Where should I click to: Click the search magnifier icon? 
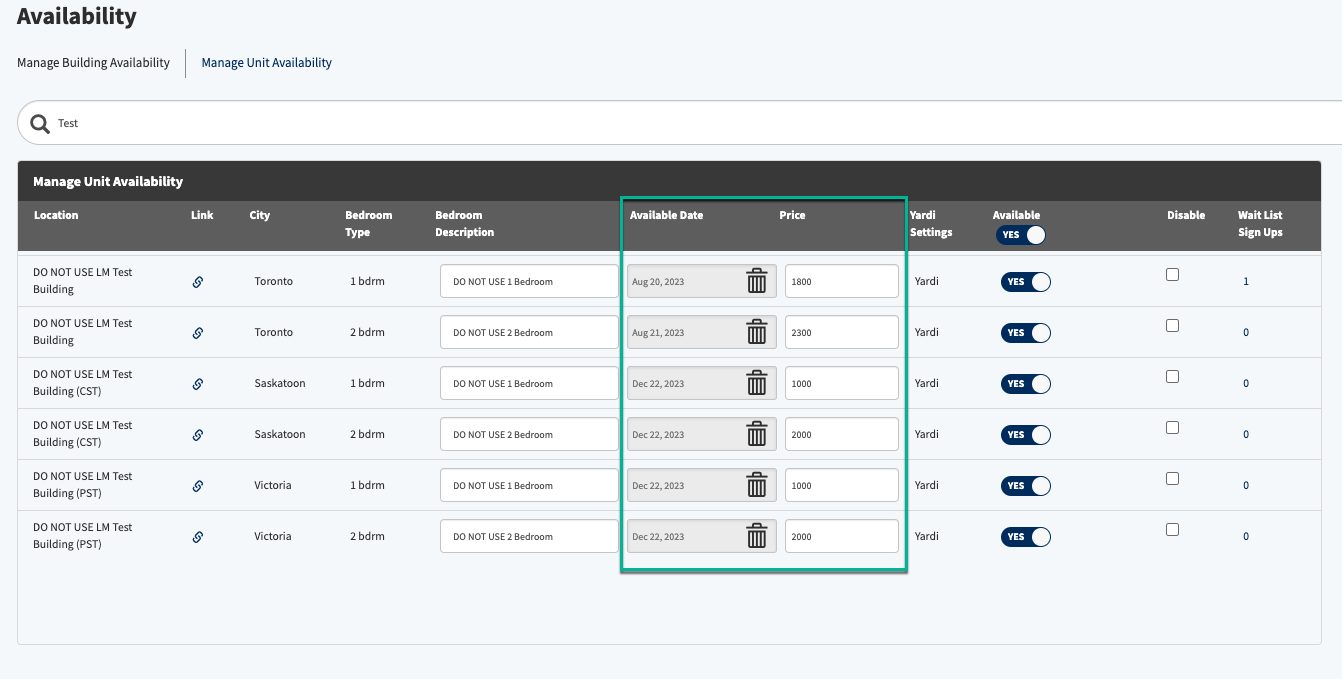pos(40,123)
